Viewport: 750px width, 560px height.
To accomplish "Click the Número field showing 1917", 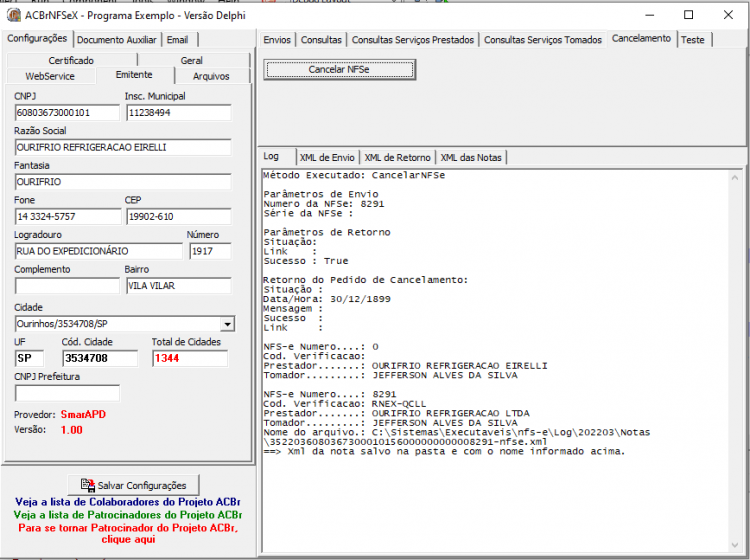I will [x=210, y=251].
